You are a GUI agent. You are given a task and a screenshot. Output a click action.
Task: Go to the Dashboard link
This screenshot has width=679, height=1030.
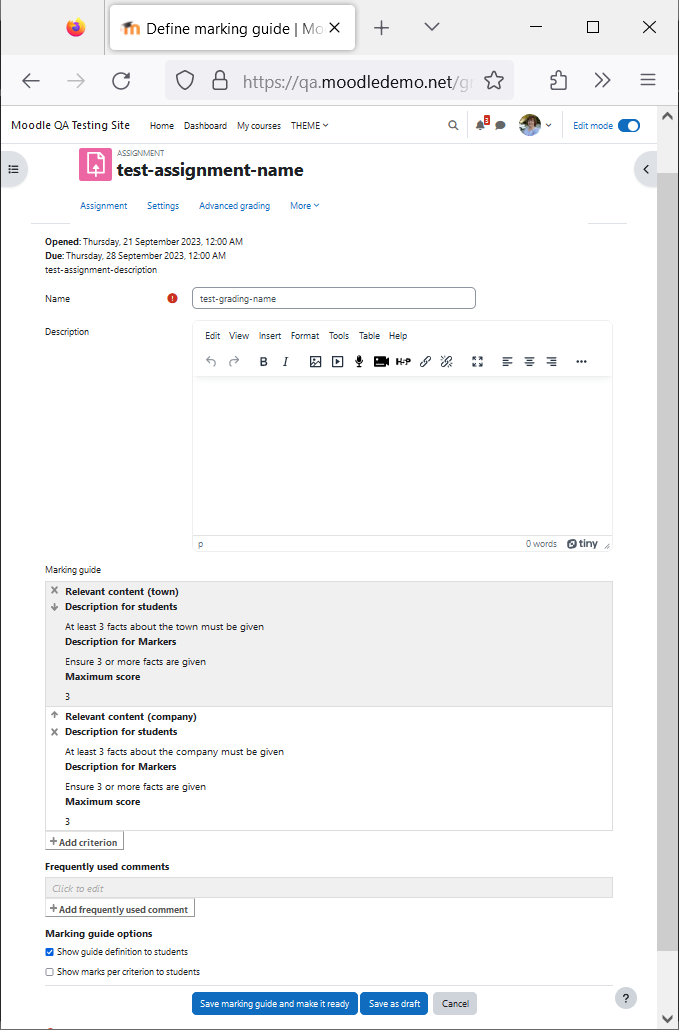click(206, 125)
